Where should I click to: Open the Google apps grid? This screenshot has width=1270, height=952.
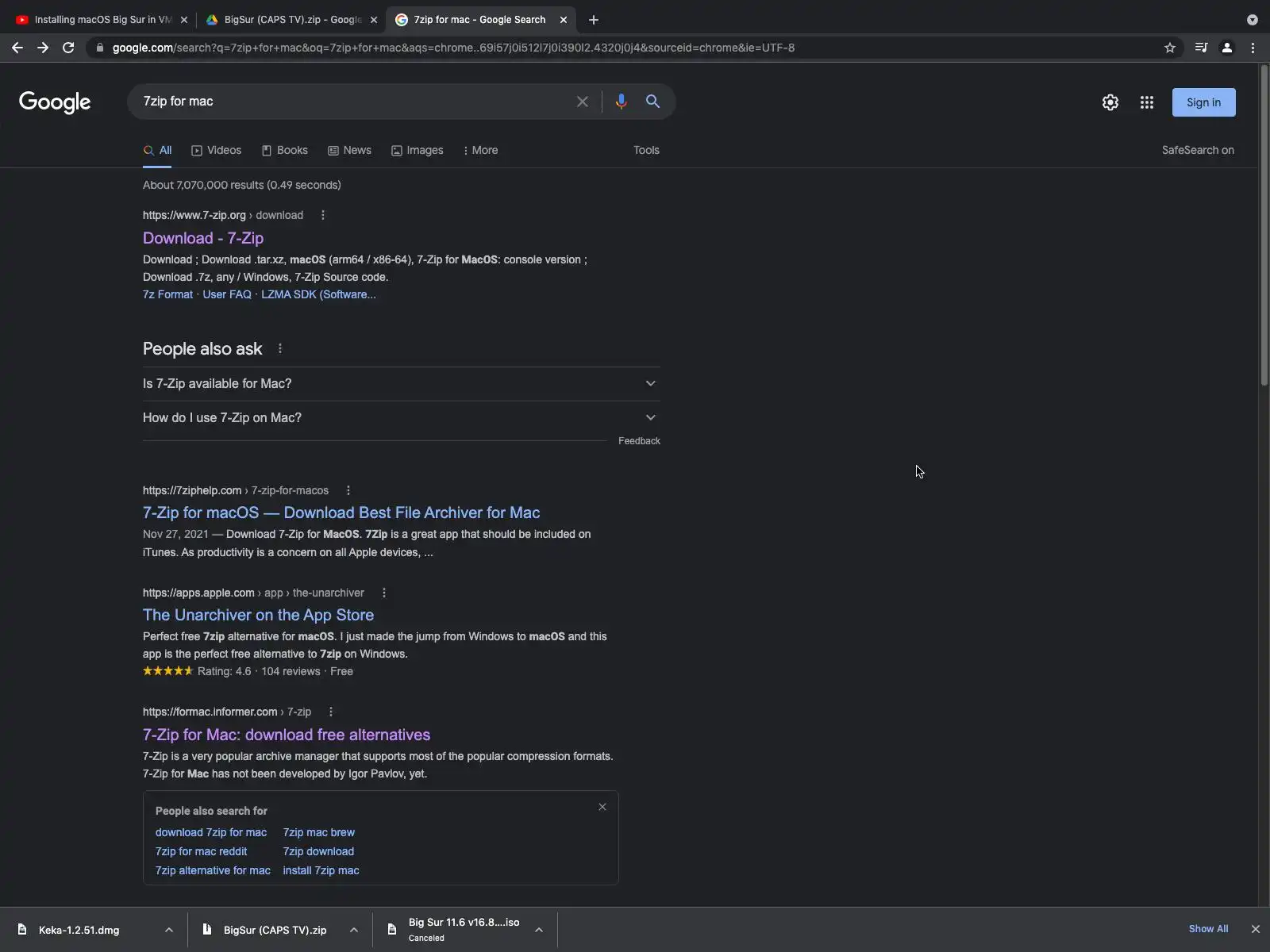point(1147,102)
